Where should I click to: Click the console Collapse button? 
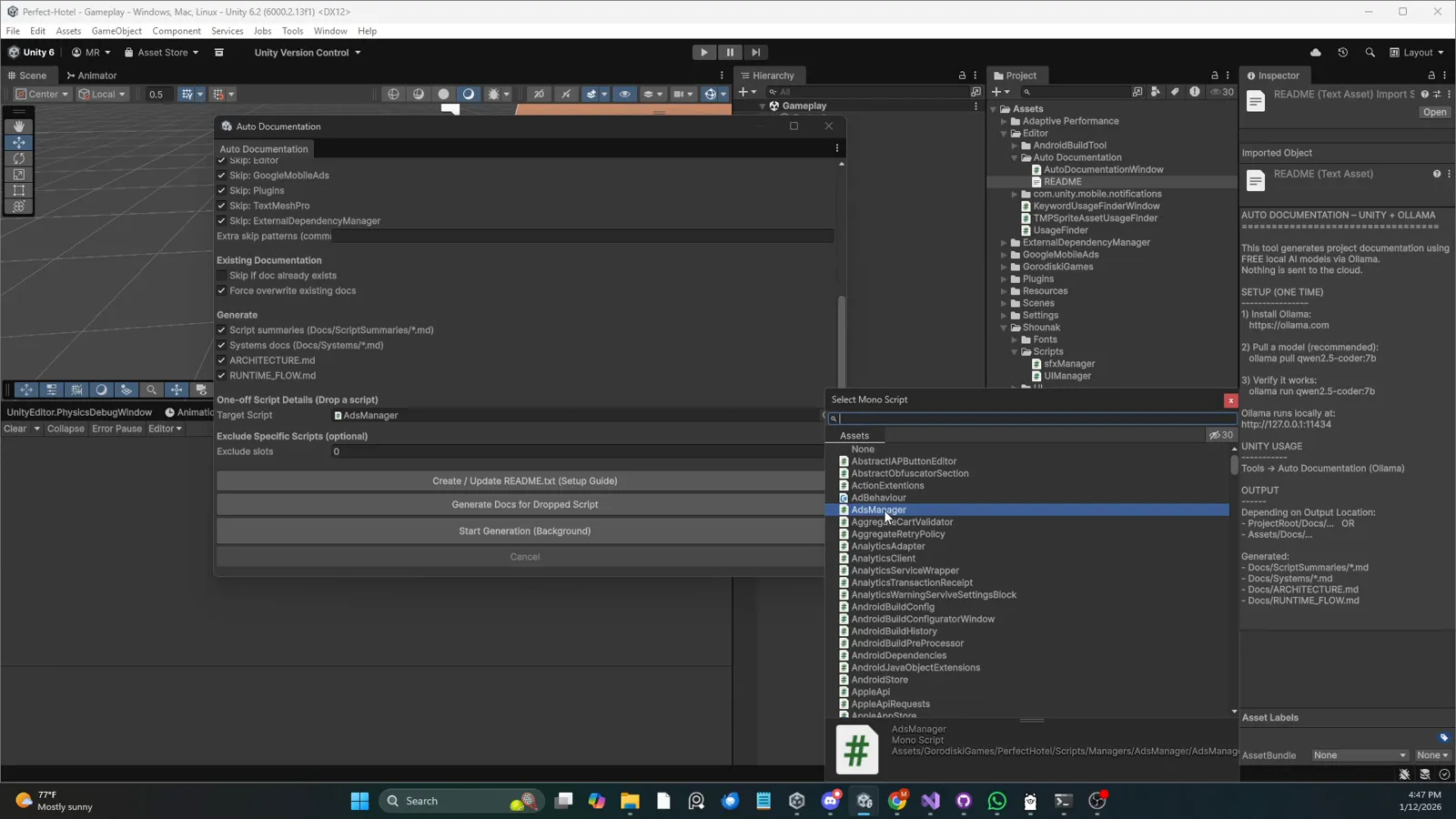(x=66, y=429)
